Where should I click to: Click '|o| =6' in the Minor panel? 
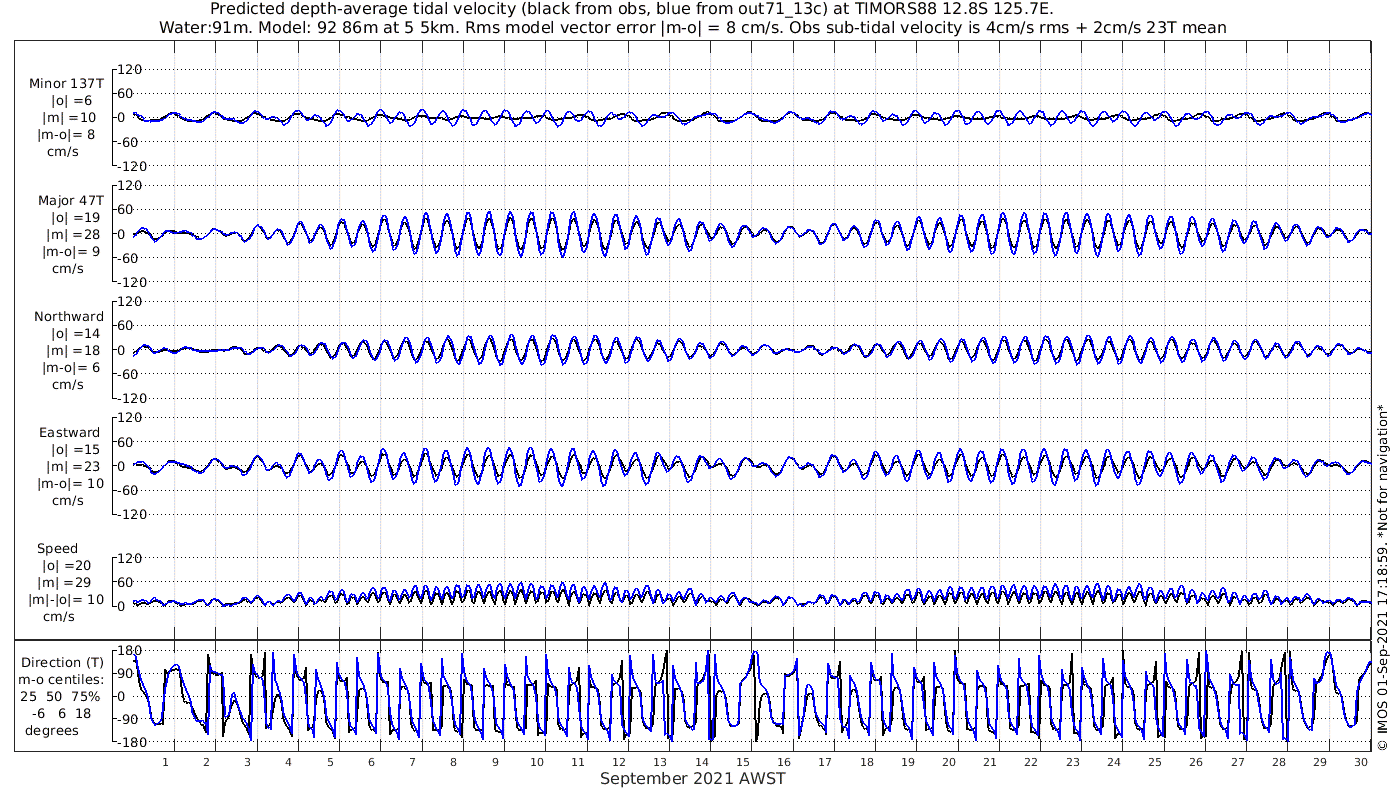tap(72, 101)
